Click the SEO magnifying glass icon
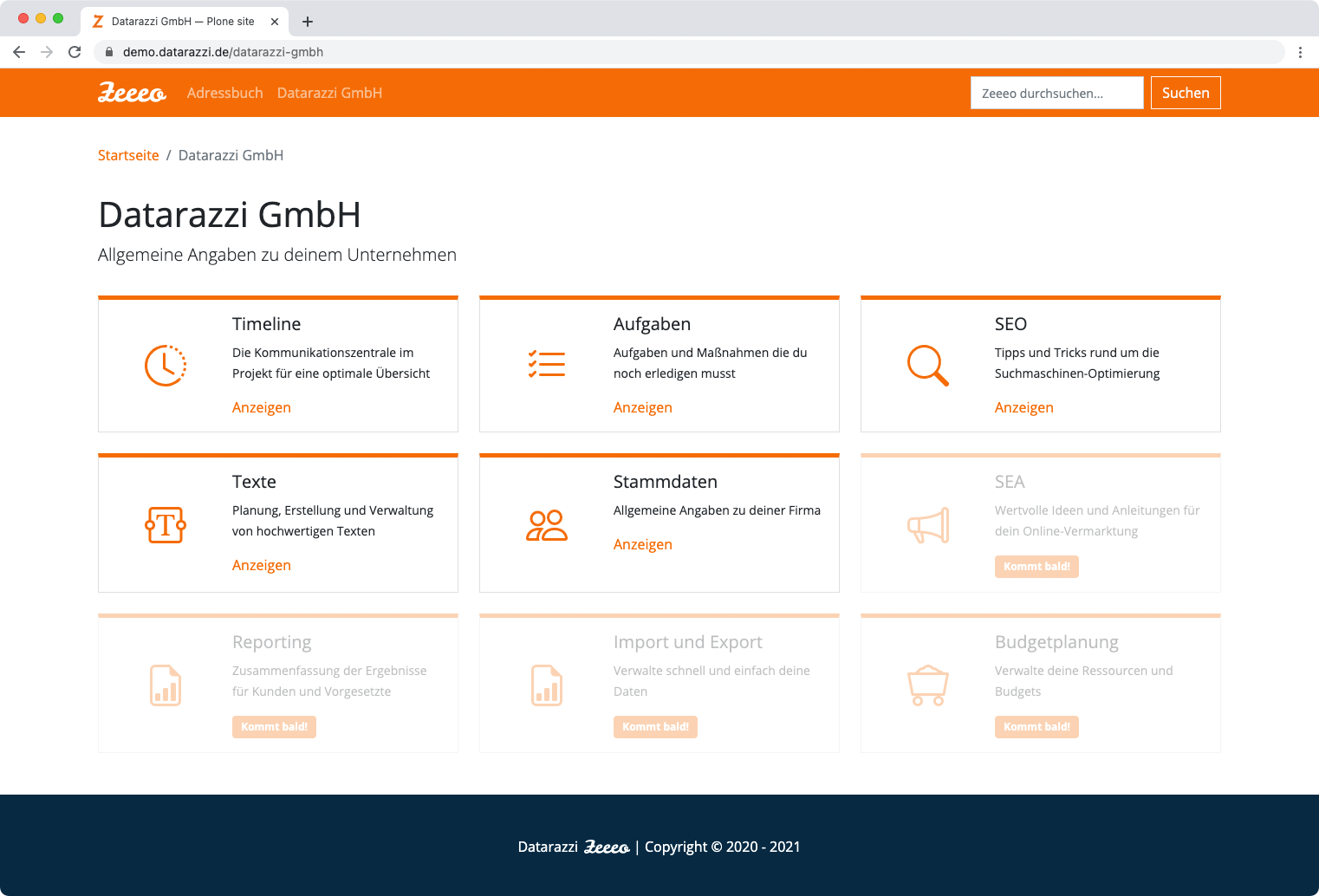 [x=928, y=365]
